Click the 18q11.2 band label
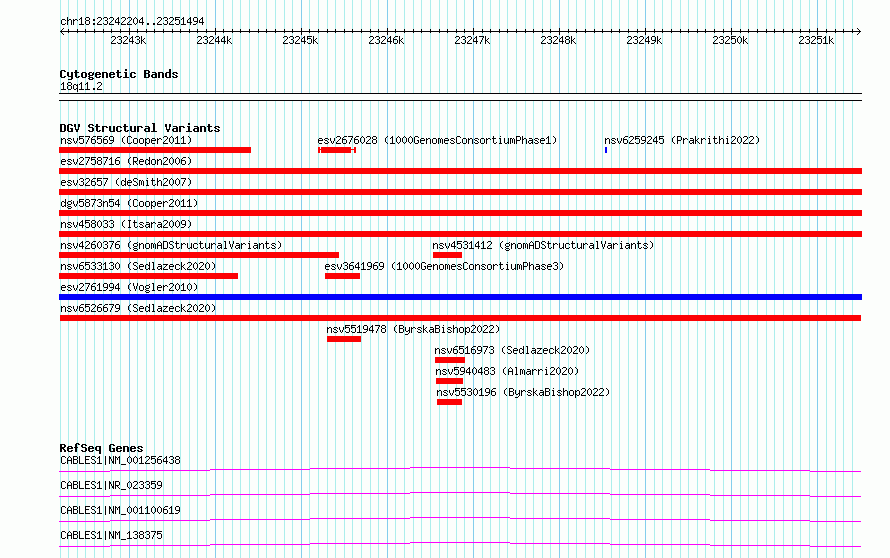This screenshot has width=890, height=558. click(81, 86)
